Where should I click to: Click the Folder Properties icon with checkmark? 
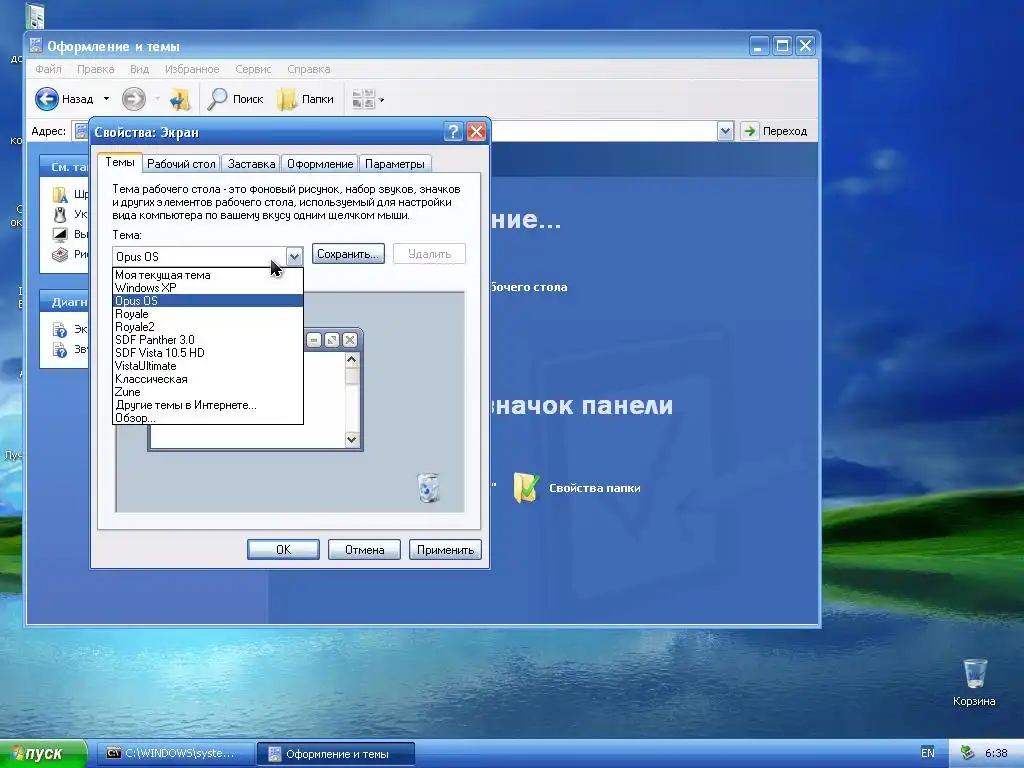click(526, 487)
